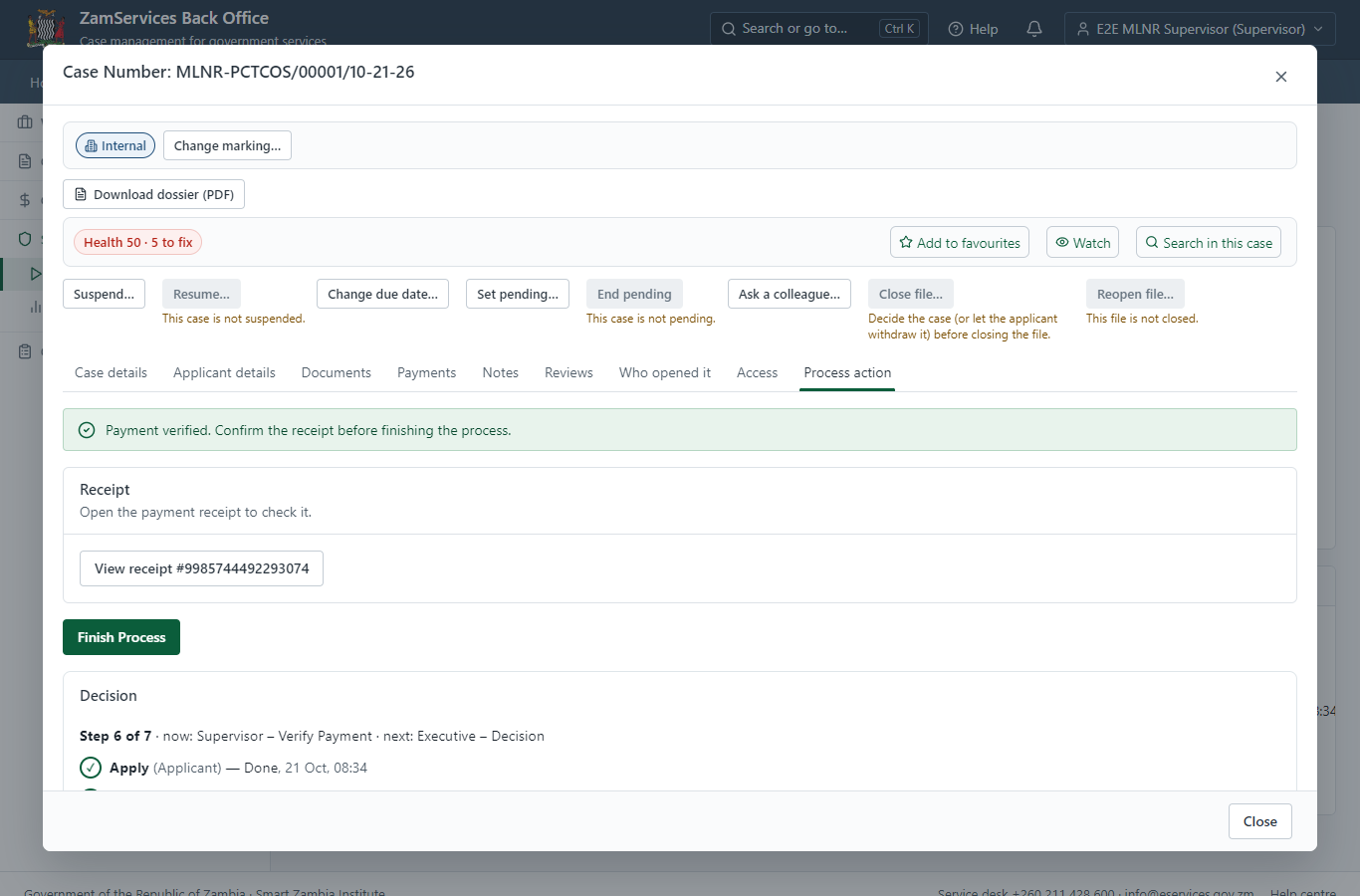
Task: Click the Finish Process button
Action: [x=121, y=637]
